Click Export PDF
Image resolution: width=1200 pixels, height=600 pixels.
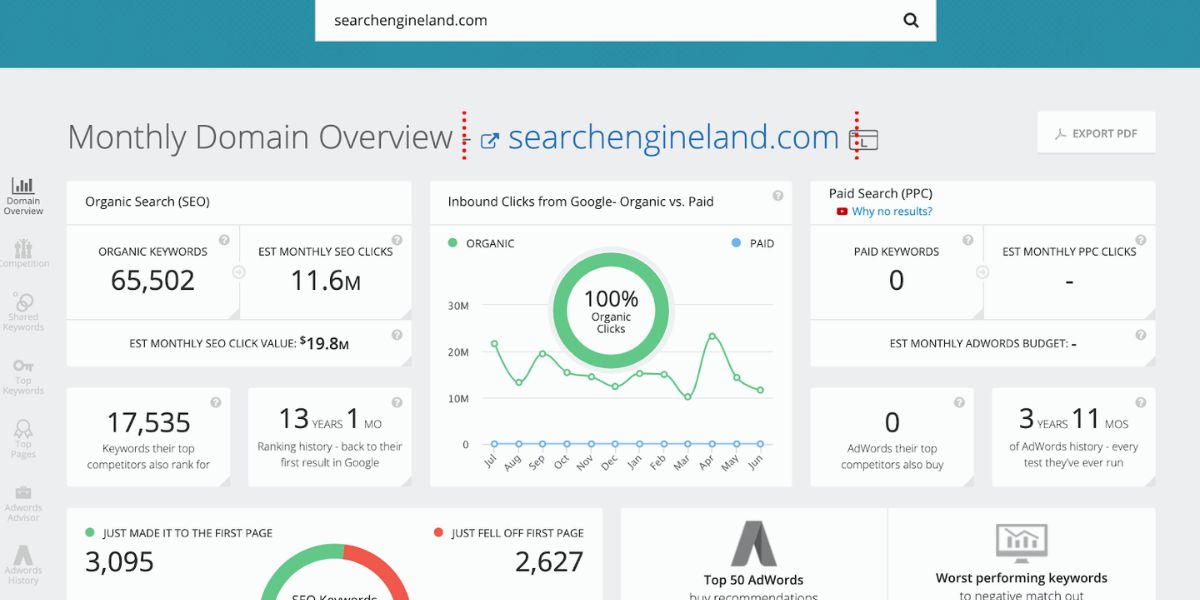click(1096, 133)
